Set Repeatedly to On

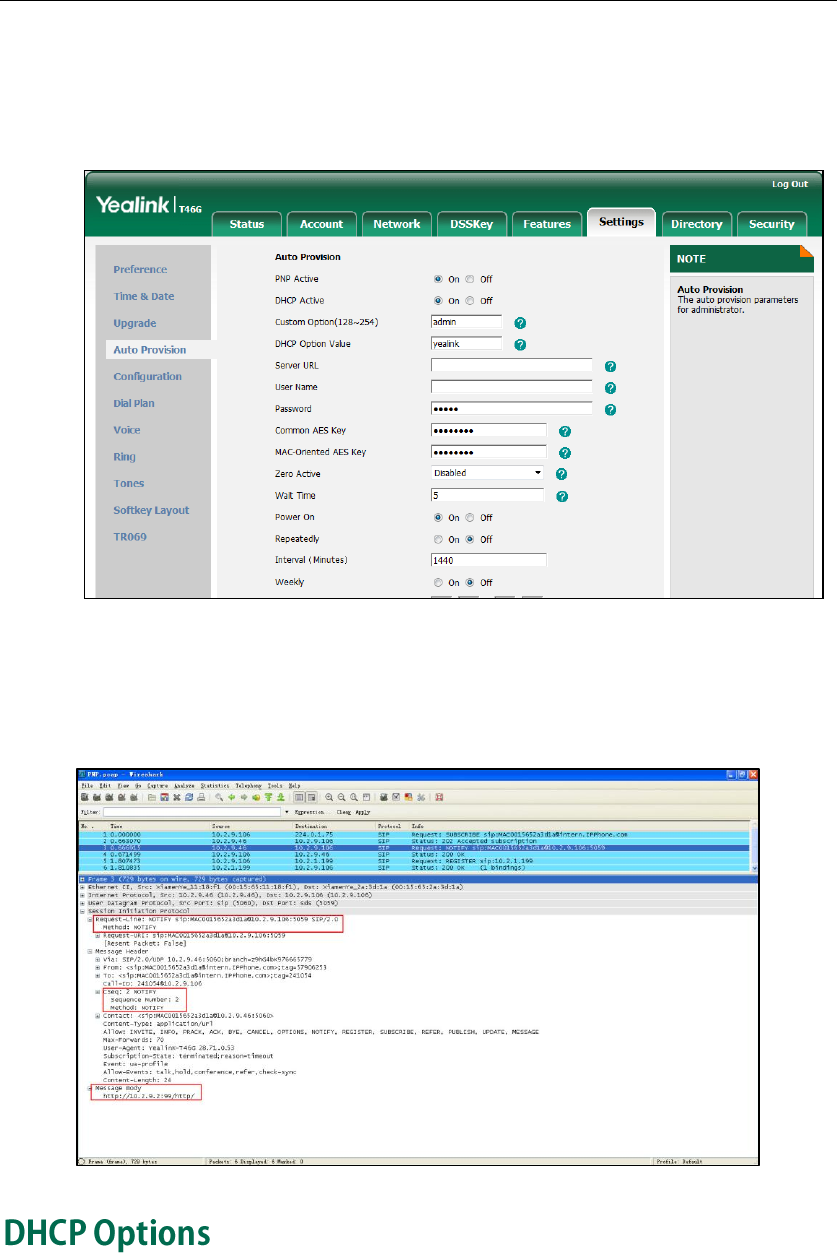coord(439,539)
